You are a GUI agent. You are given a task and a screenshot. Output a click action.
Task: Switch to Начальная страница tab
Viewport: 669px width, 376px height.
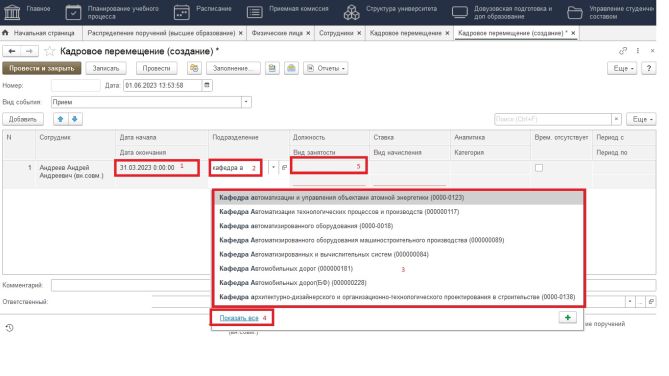39,33
